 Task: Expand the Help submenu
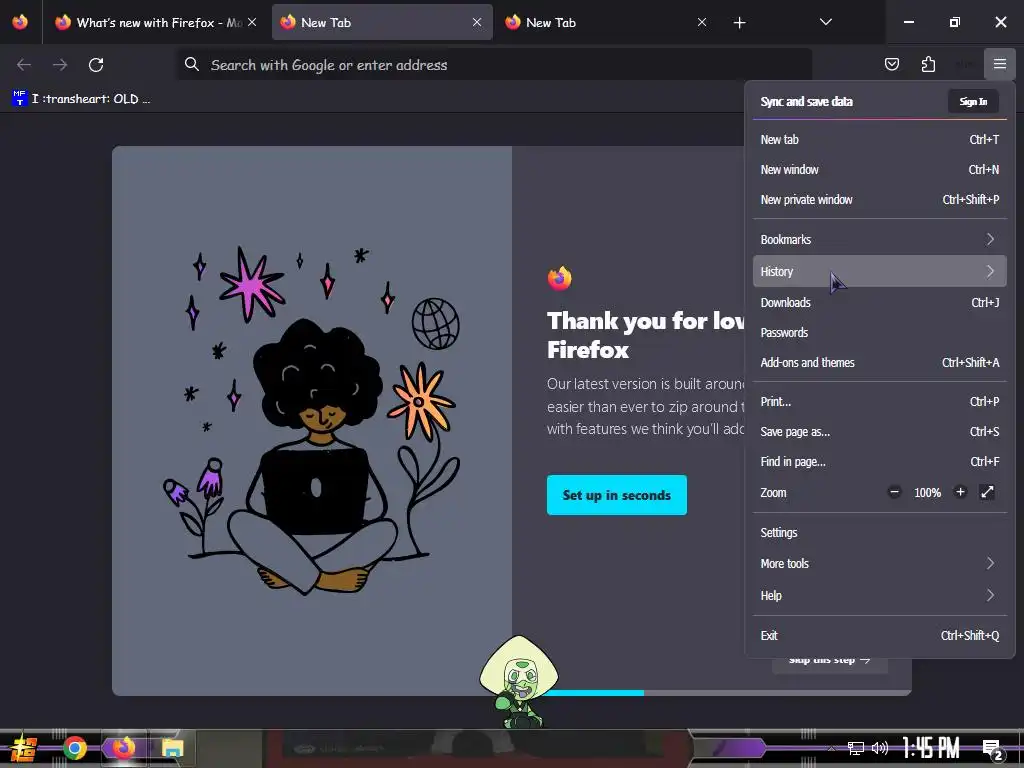tap(880, 595)
